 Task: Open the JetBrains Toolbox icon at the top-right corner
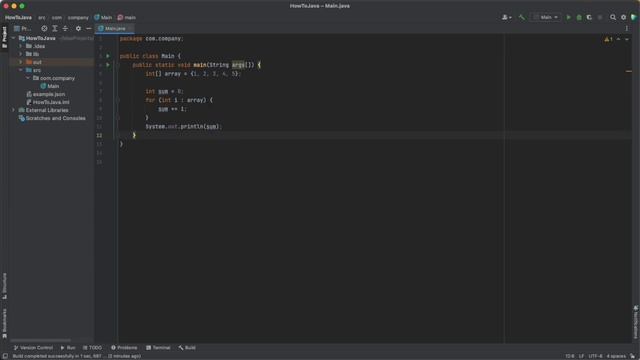(x=633, y=18)
